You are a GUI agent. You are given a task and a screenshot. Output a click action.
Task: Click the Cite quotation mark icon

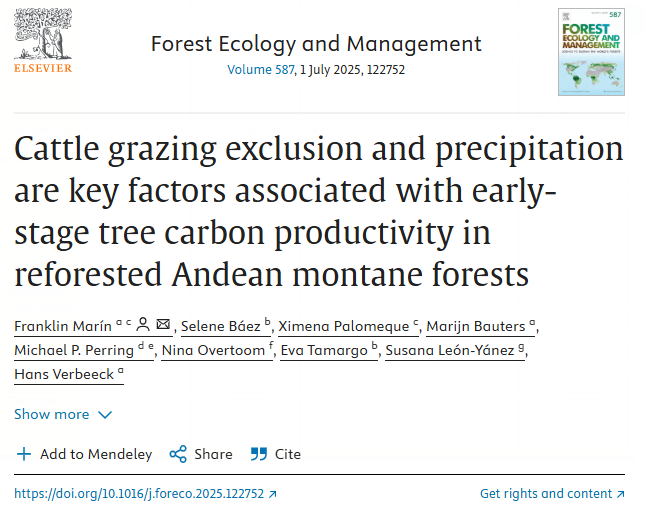pyautogui.click(x=259, y=454)
